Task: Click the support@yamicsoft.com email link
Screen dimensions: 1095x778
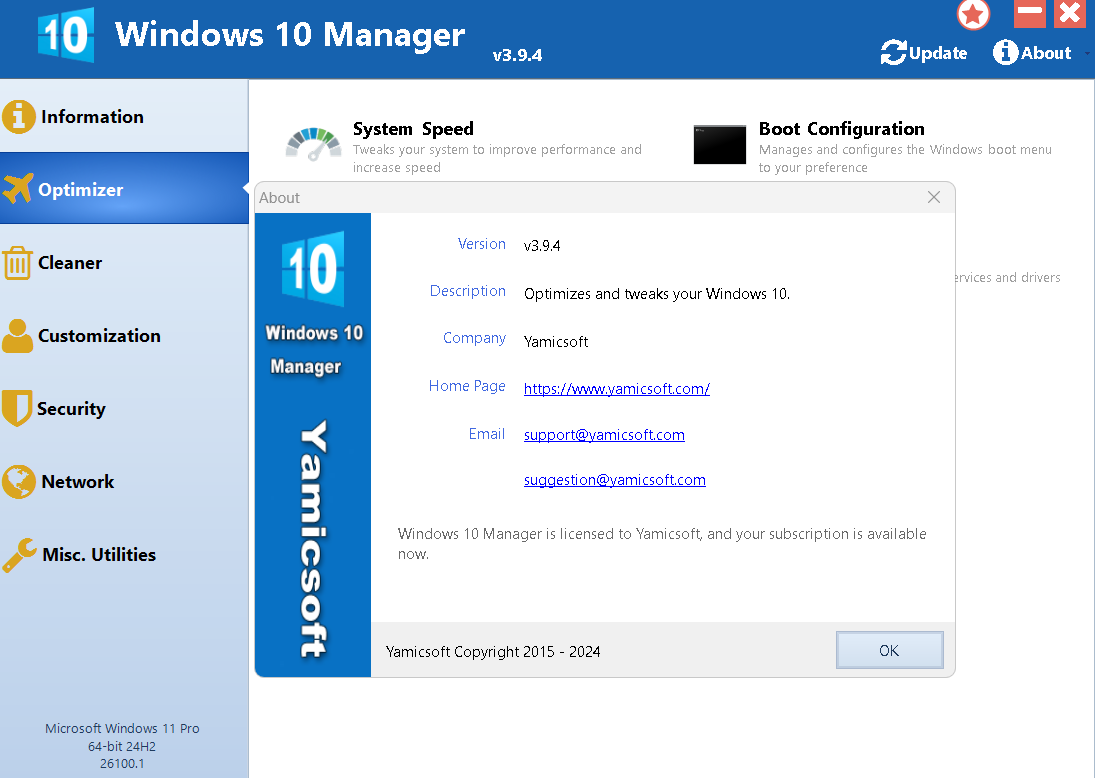Action: (604, 435)
